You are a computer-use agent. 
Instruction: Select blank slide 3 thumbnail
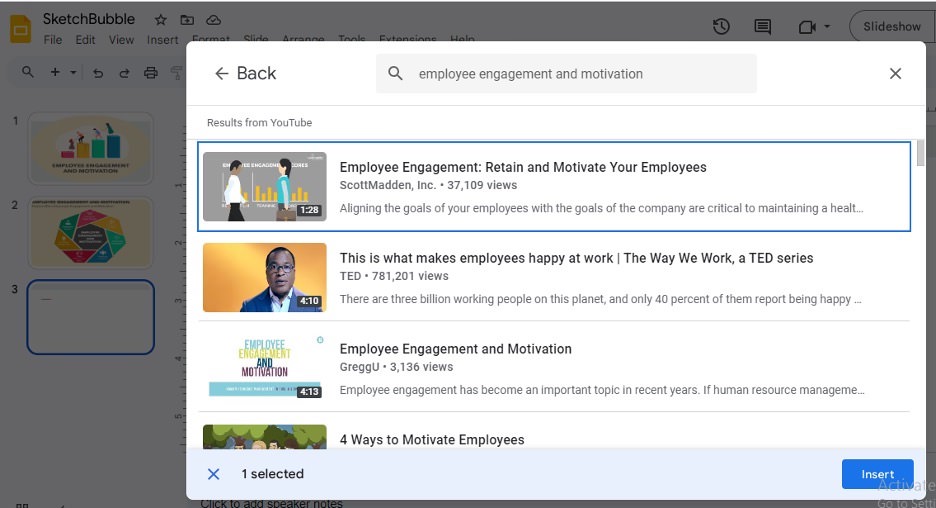(90, 317)
